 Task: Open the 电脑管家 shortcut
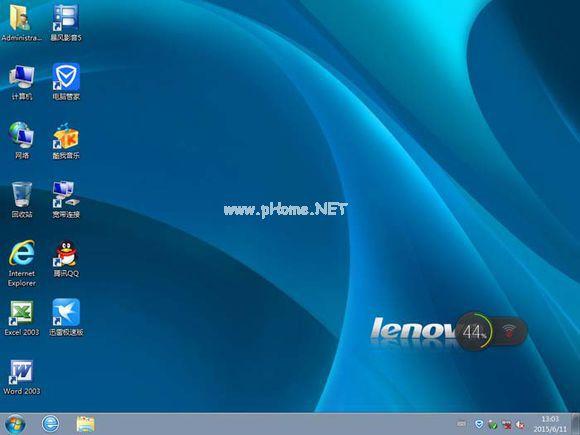(66, 82)
